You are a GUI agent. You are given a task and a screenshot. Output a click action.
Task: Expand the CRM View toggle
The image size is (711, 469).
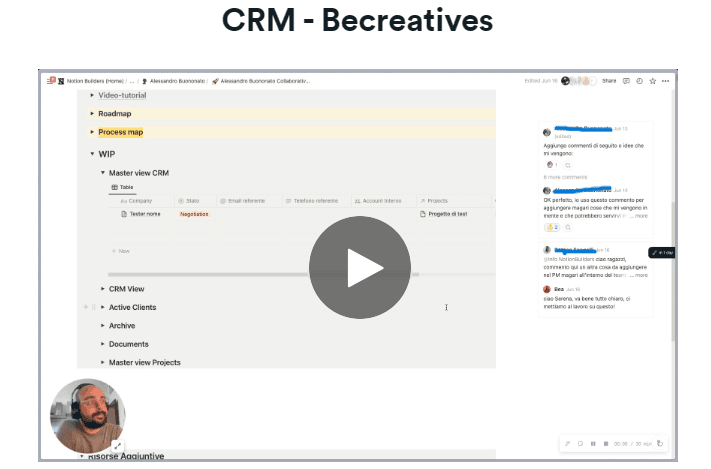[x=102, y=289]
